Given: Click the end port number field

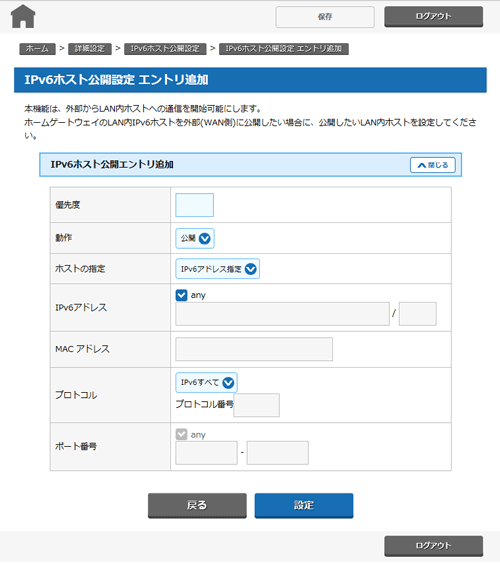Looking at the screenshot, I should tap(278, 453).
